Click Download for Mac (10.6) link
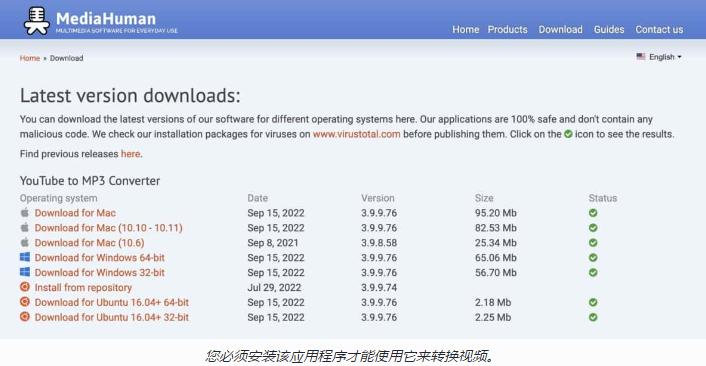 90,243
